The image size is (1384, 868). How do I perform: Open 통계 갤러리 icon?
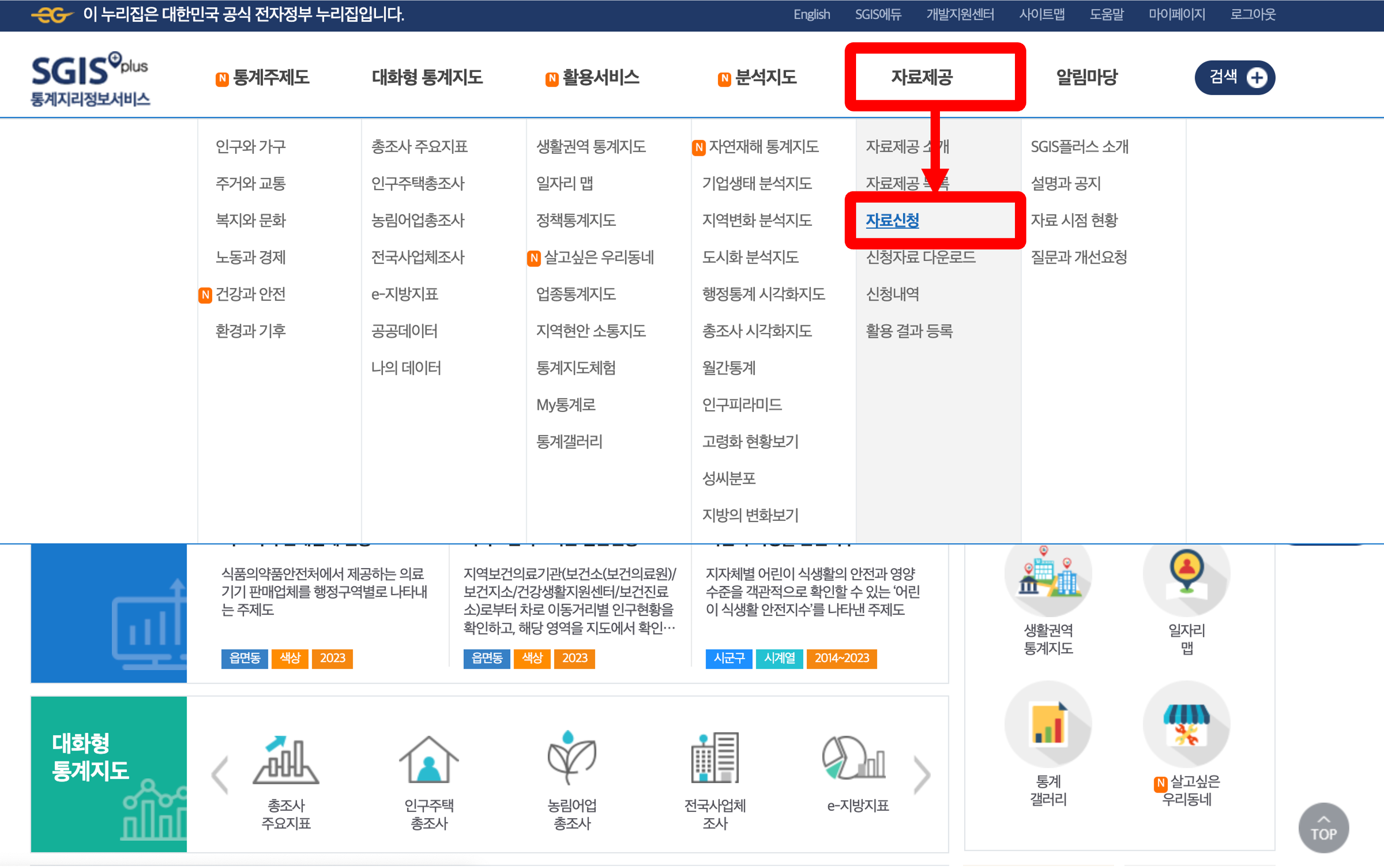pyautogui.click(x=1047, y=724)
